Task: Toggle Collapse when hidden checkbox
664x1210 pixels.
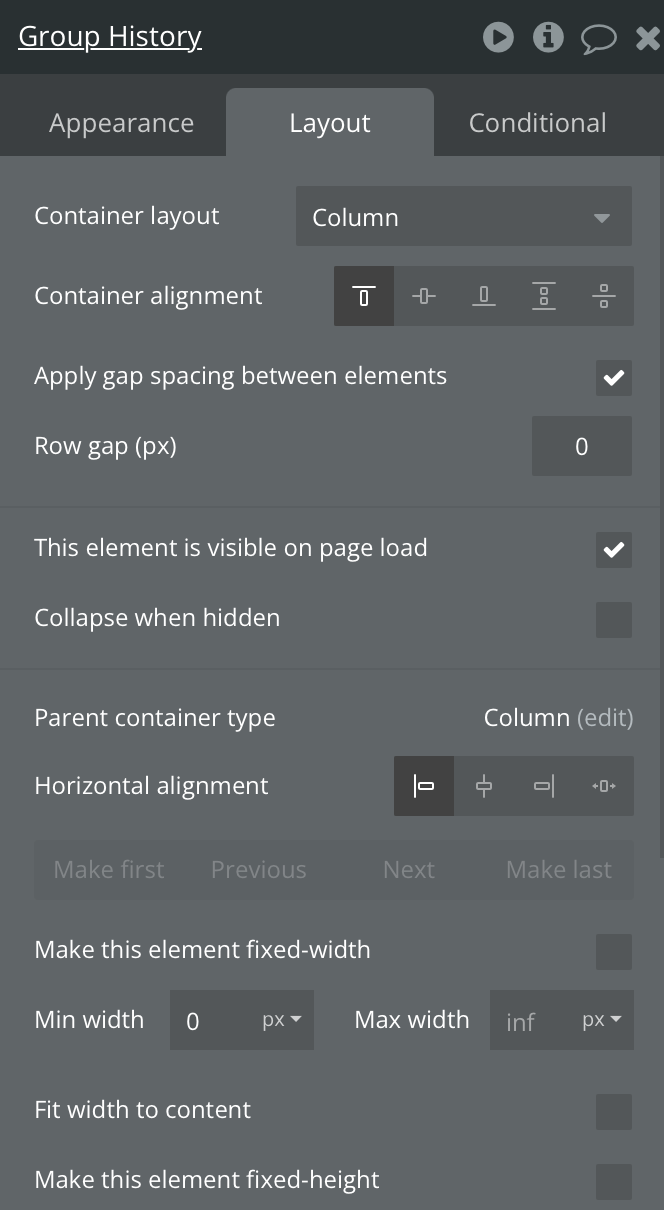Action: tap(614, 619)
